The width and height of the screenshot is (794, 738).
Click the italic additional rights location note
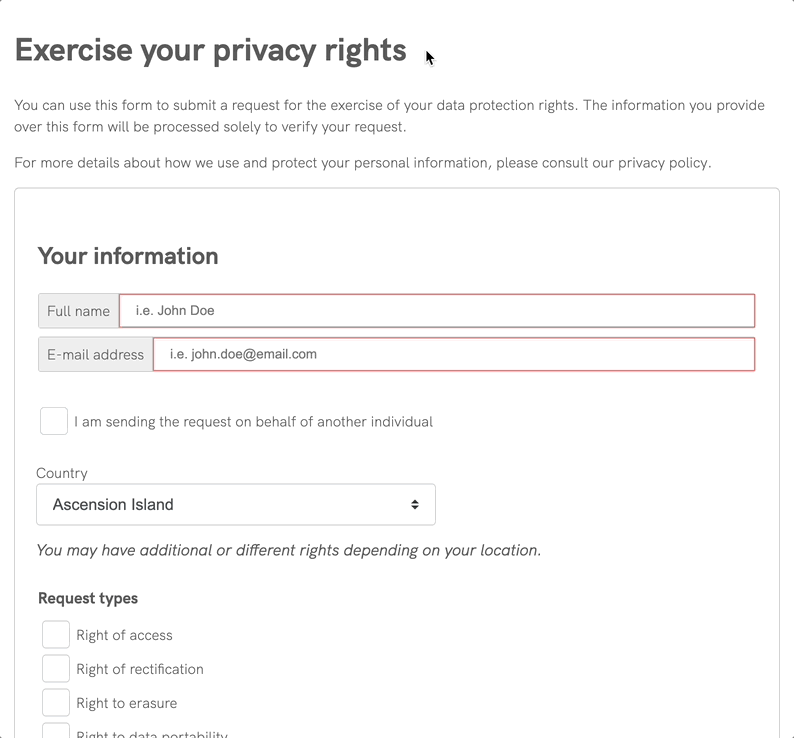tap(288, 550)
